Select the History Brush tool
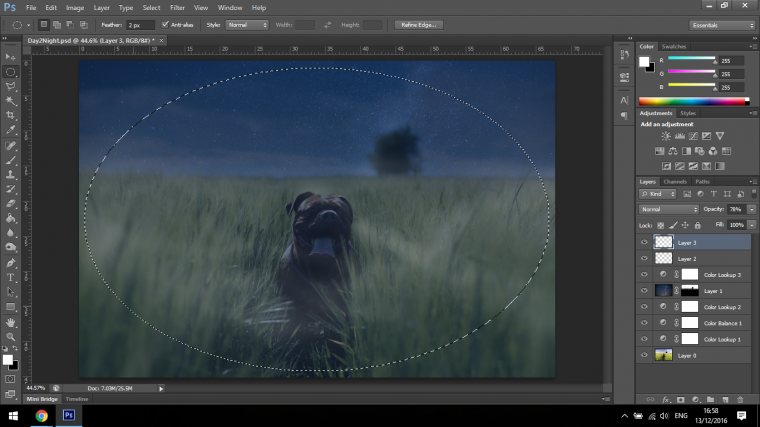This screenshot has width=760, height=427. (10, 189)
